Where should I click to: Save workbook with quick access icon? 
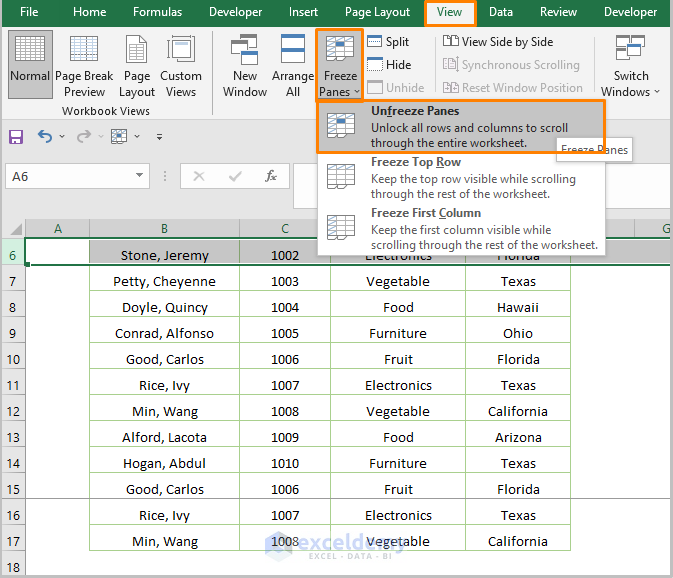click(x=16, y=137)
